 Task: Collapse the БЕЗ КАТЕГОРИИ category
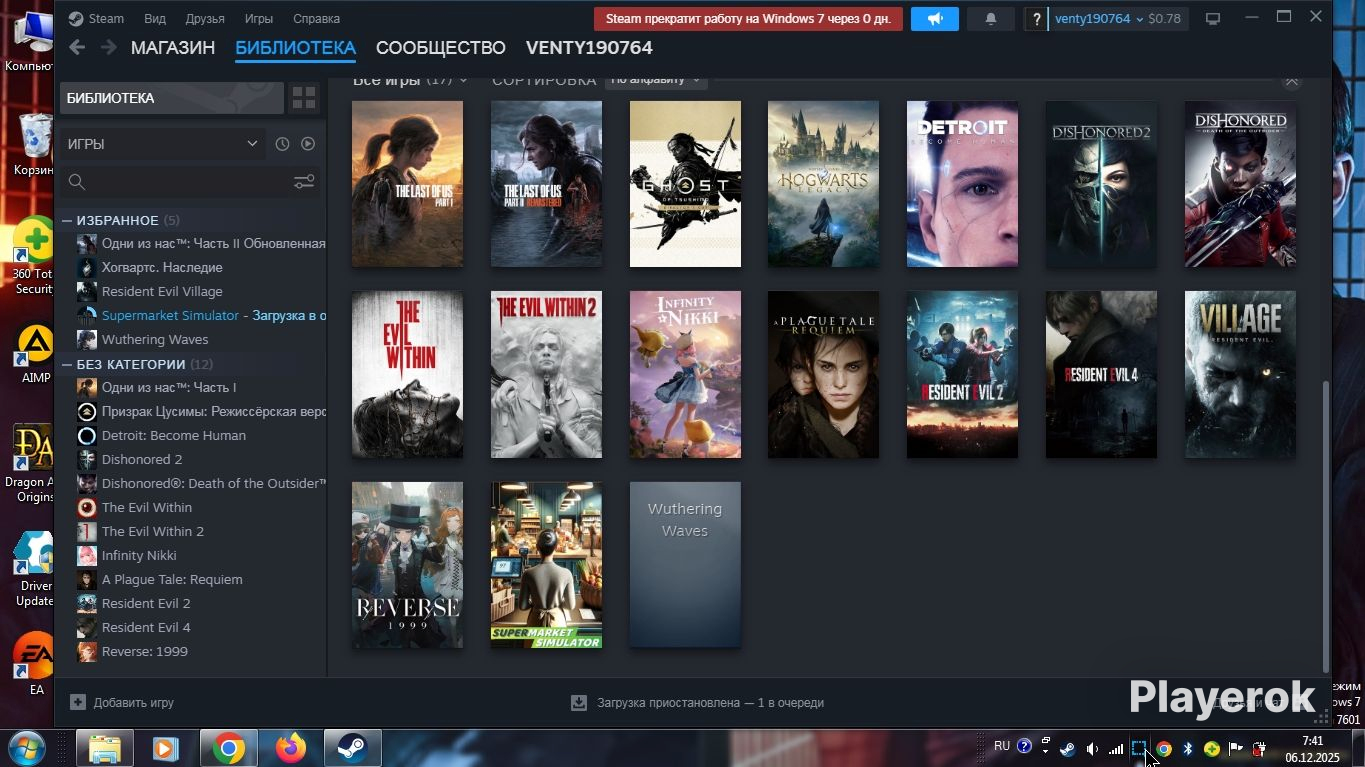(67, 364)
